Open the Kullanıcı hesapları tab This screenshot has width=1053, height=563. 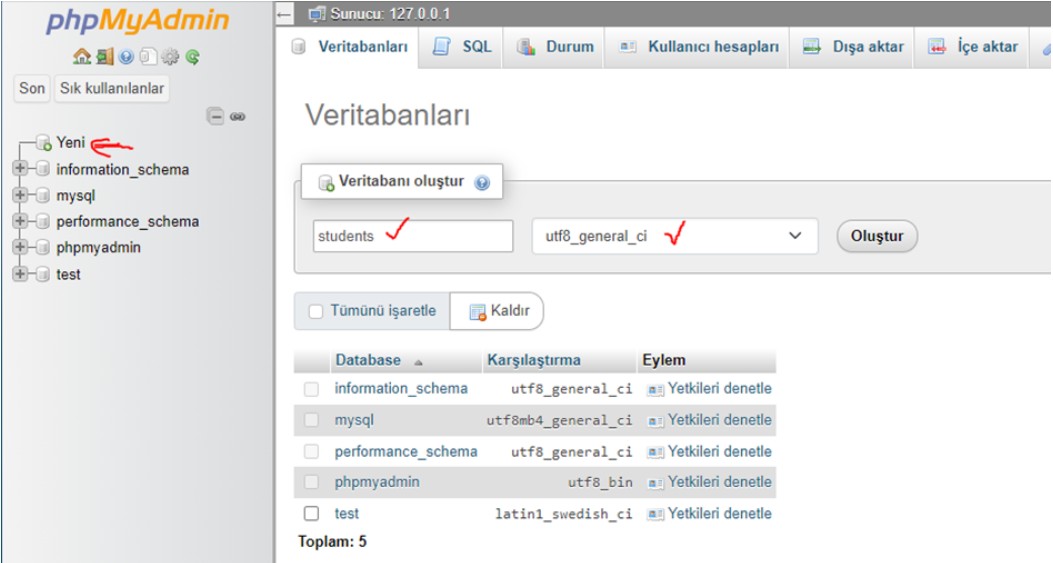(699, 47)
